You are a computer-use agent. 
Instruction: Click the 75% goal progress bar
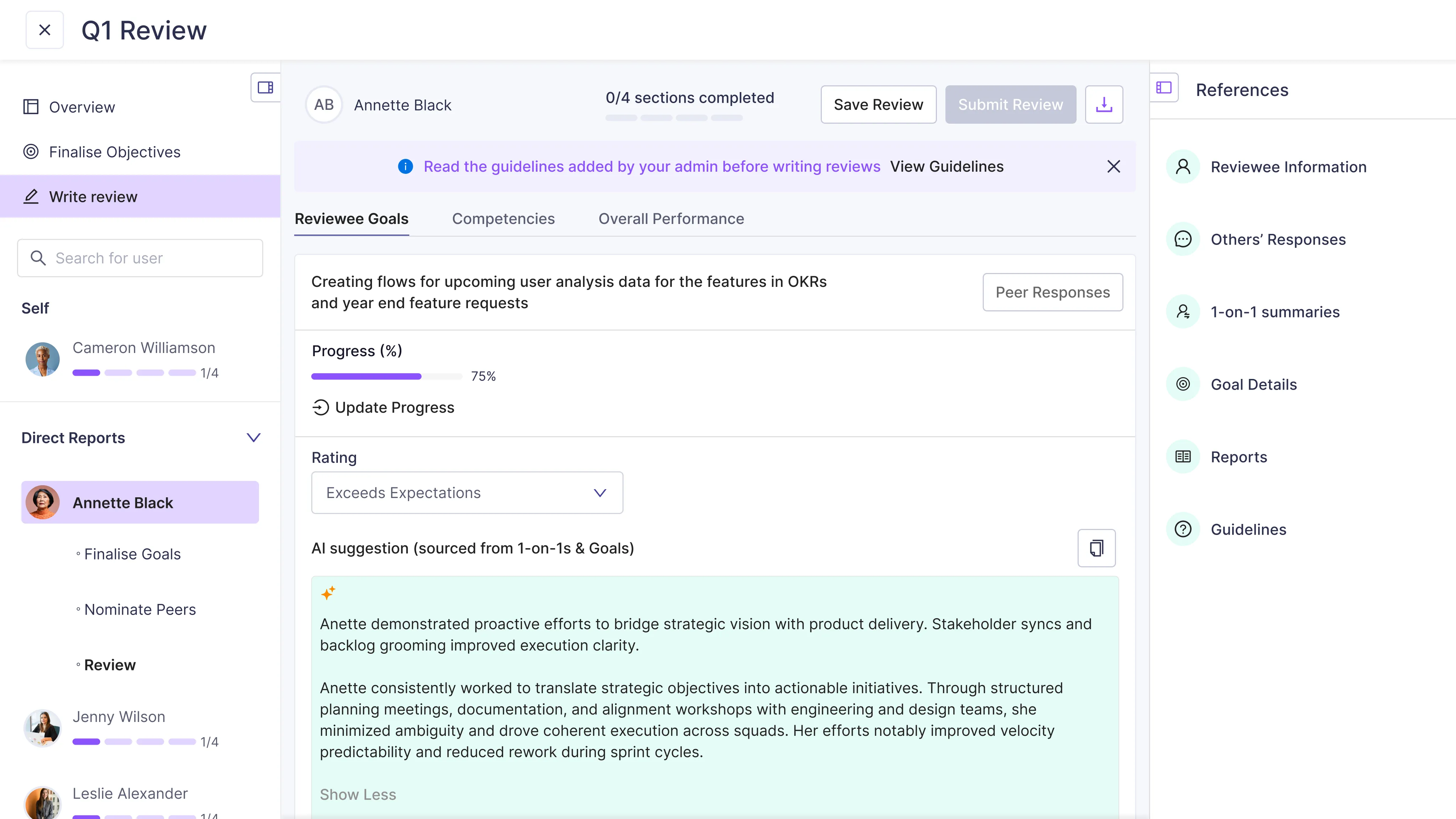click(x=387, y=376)
